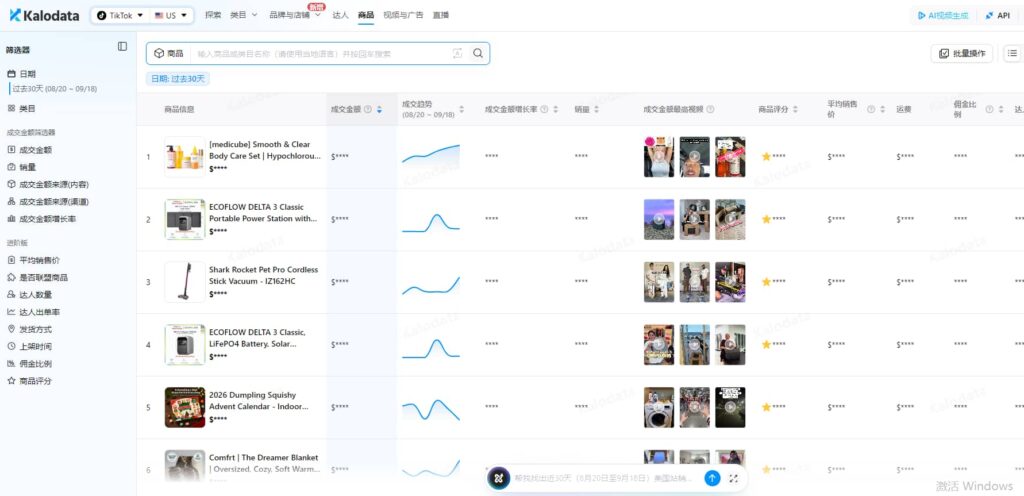Open 2026 Dumpling Squishy Advent Calendar product
This screenshot has height=496, width=1024.
pos(259,401)
